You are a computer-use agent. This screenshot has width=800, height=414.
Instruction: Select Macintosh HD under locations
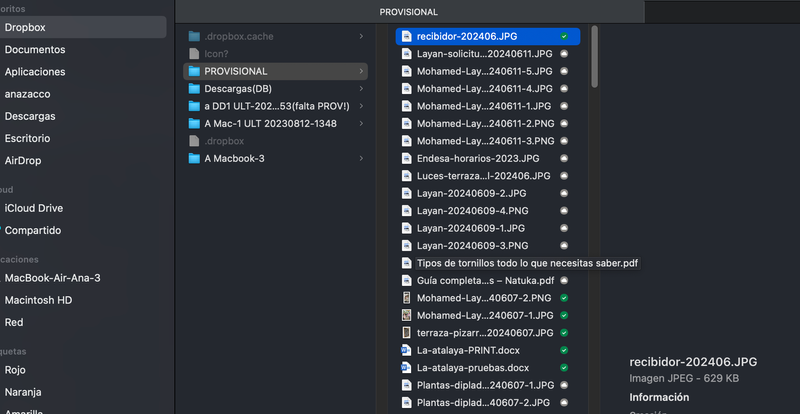tap(38, 301)
